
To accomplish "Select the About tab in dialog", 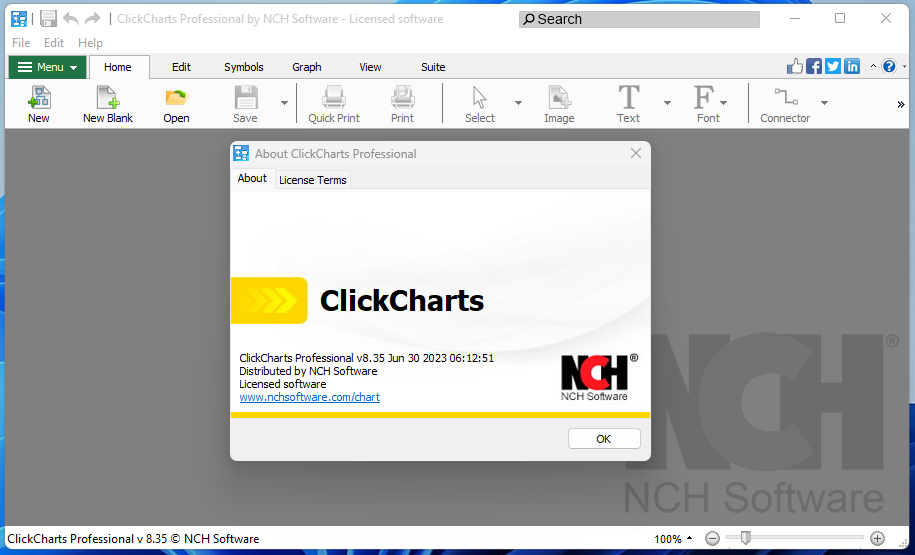I will coord(252,179).
